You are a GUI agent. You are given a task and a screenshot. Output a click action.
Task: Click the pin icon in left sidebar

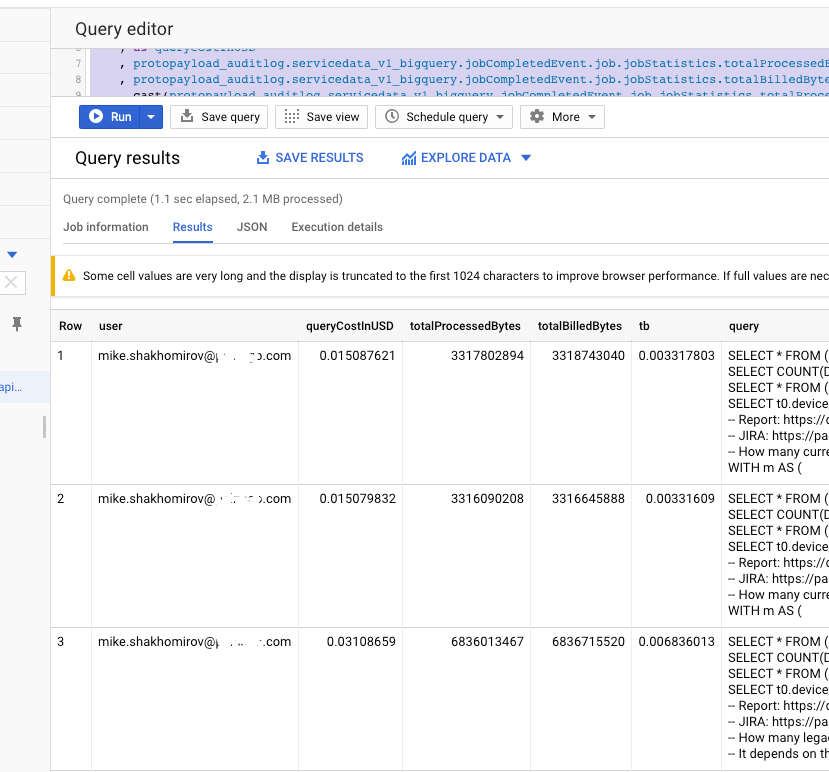coord(17,324)
